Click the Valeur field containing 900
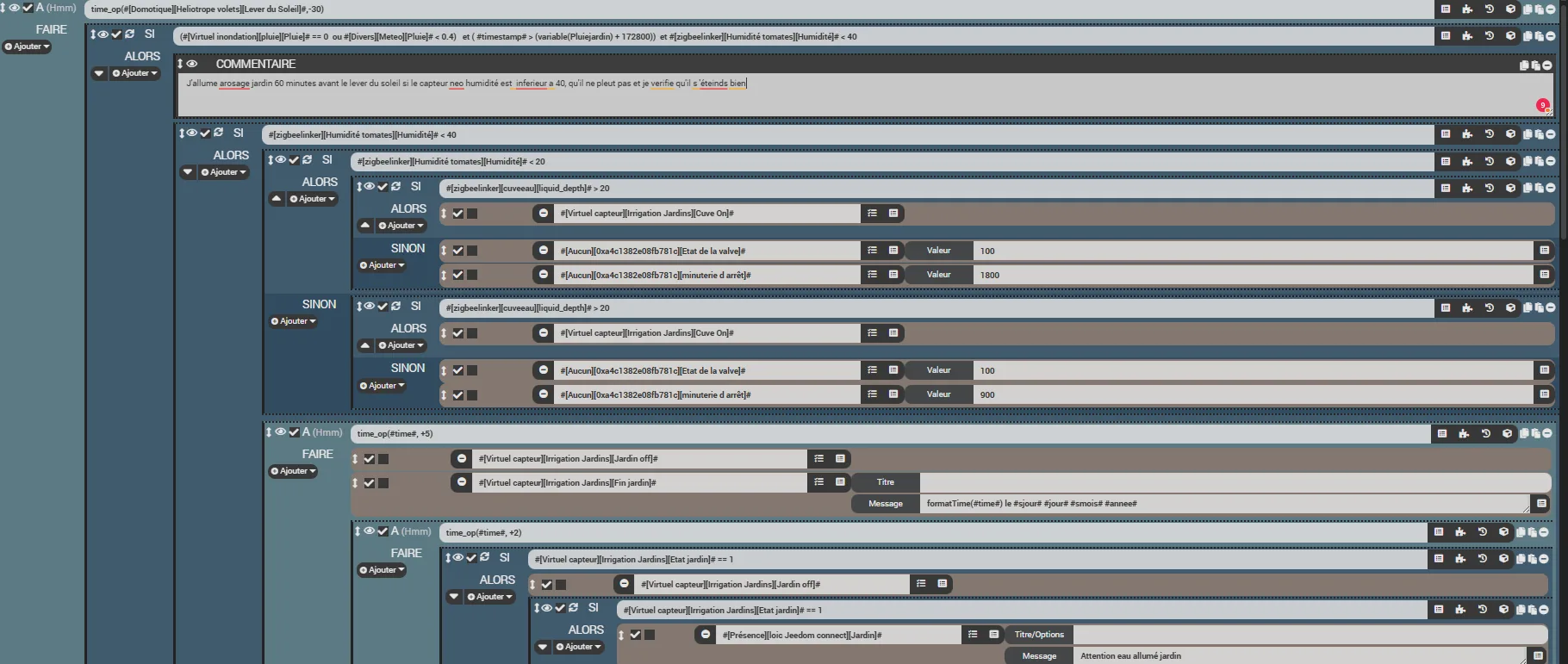 click(1251, 394)
